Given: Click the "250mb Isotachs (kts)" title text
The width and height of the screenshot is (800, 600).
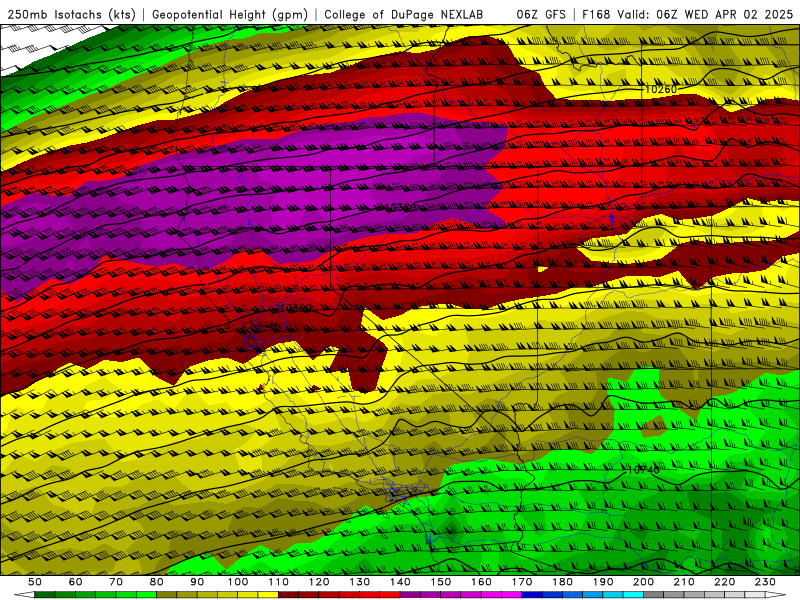Looking at the screenshot, I should coord(71,14).
